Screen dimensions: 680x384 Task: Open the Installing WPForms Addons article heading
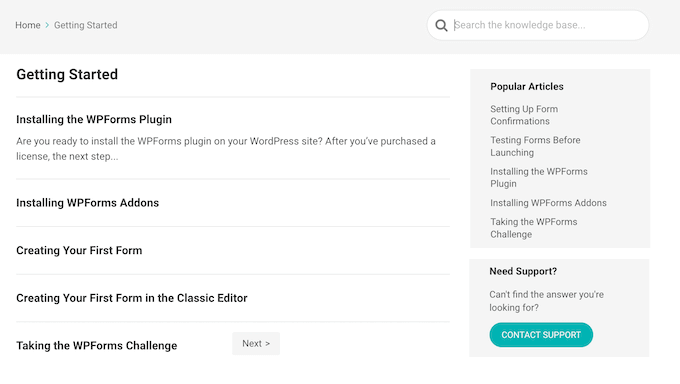coord(88,203)
